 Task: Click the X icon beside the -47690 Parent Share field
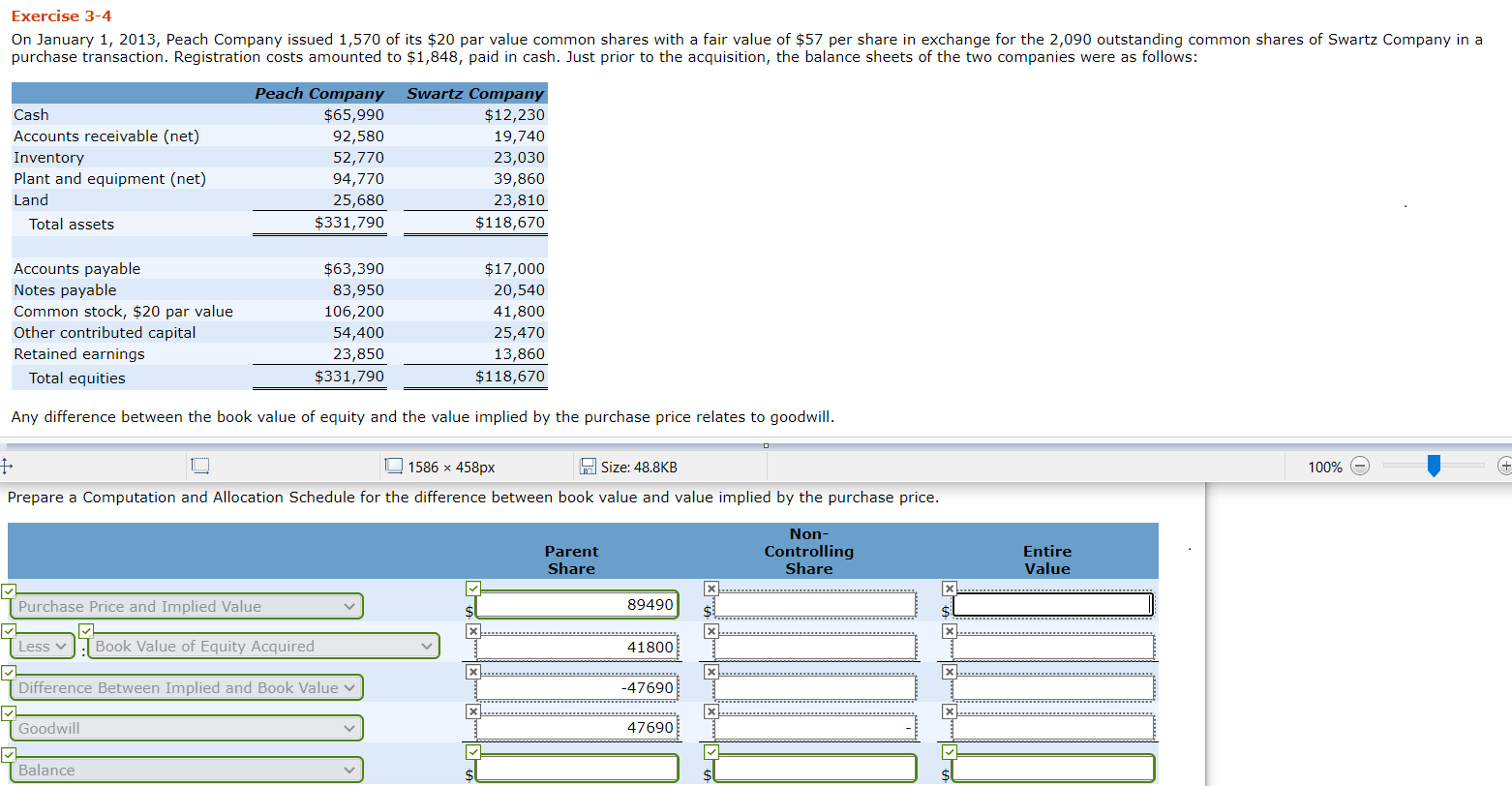pyautogui.click(x=472, y=671)
